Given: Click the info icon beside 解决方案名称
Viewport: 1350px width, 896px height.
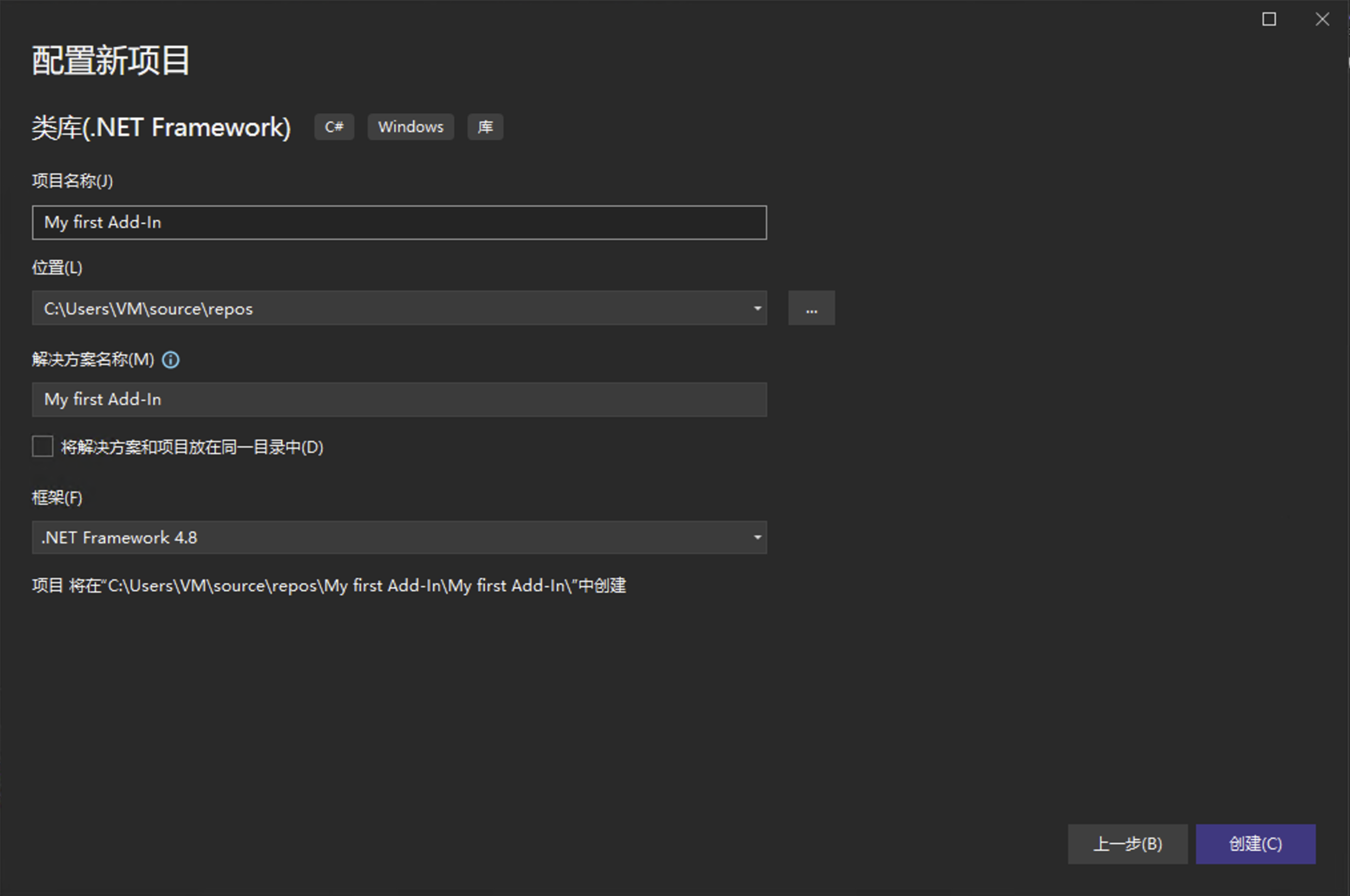Looking at the screenshot, I should pyautogui.click(x=171, y=360).
